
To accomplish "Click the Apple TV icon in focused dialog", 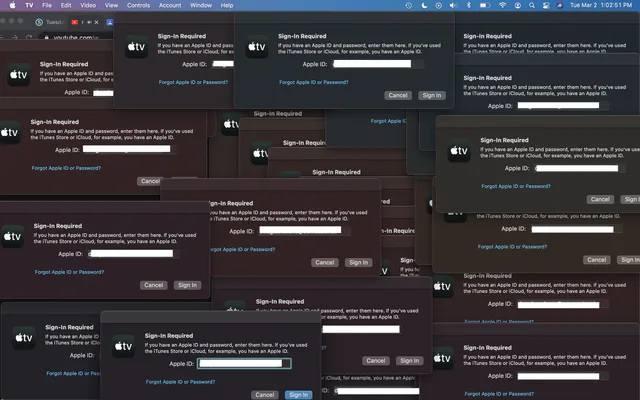I will 124,346.
